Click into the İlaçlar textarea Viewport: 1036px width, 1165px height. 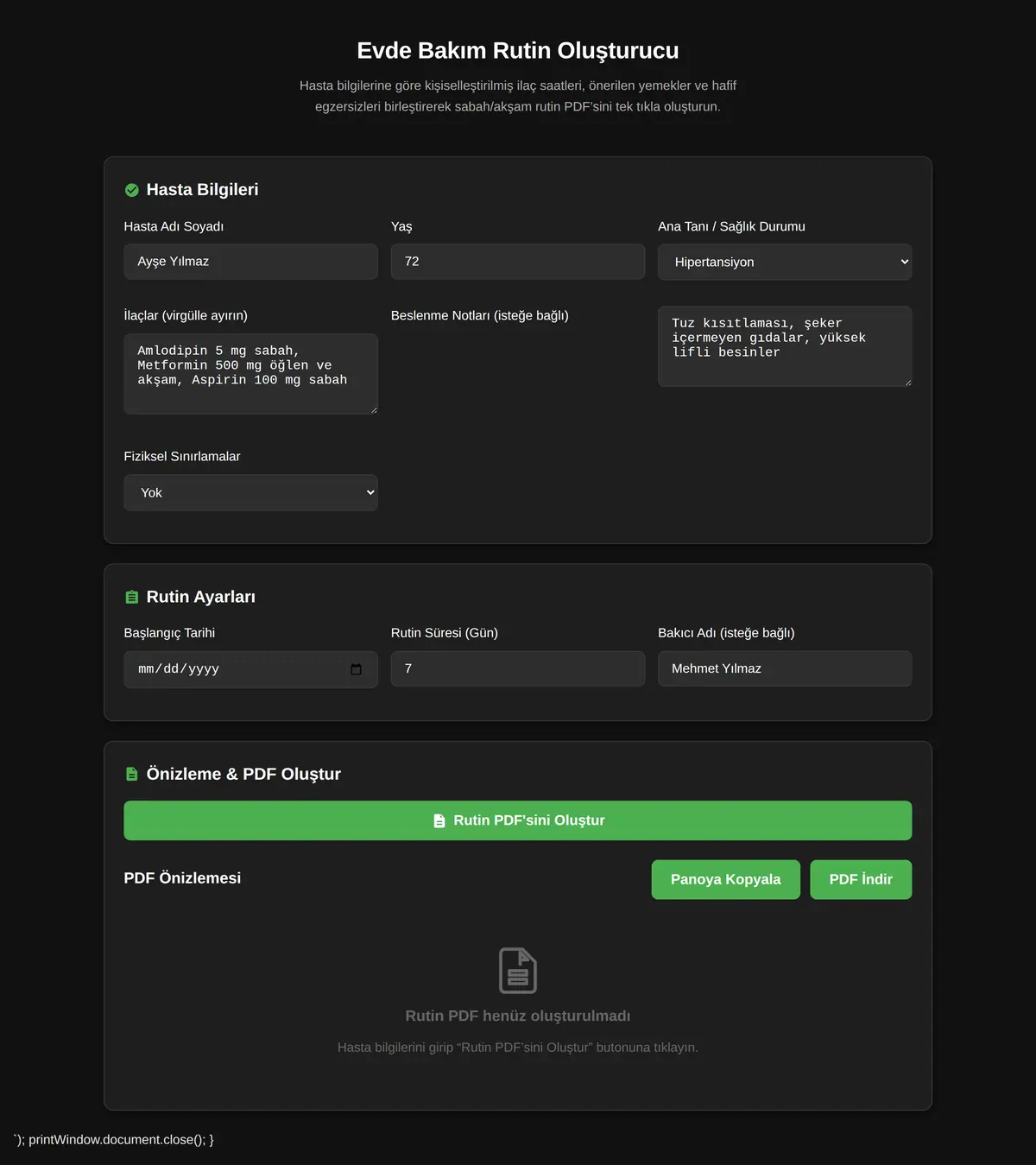coord(251,374)
